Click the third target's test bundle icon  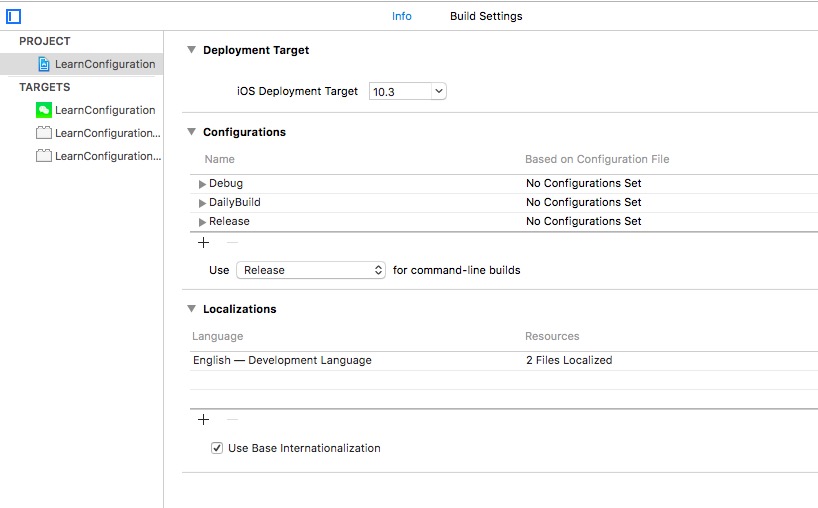point(44,156)
